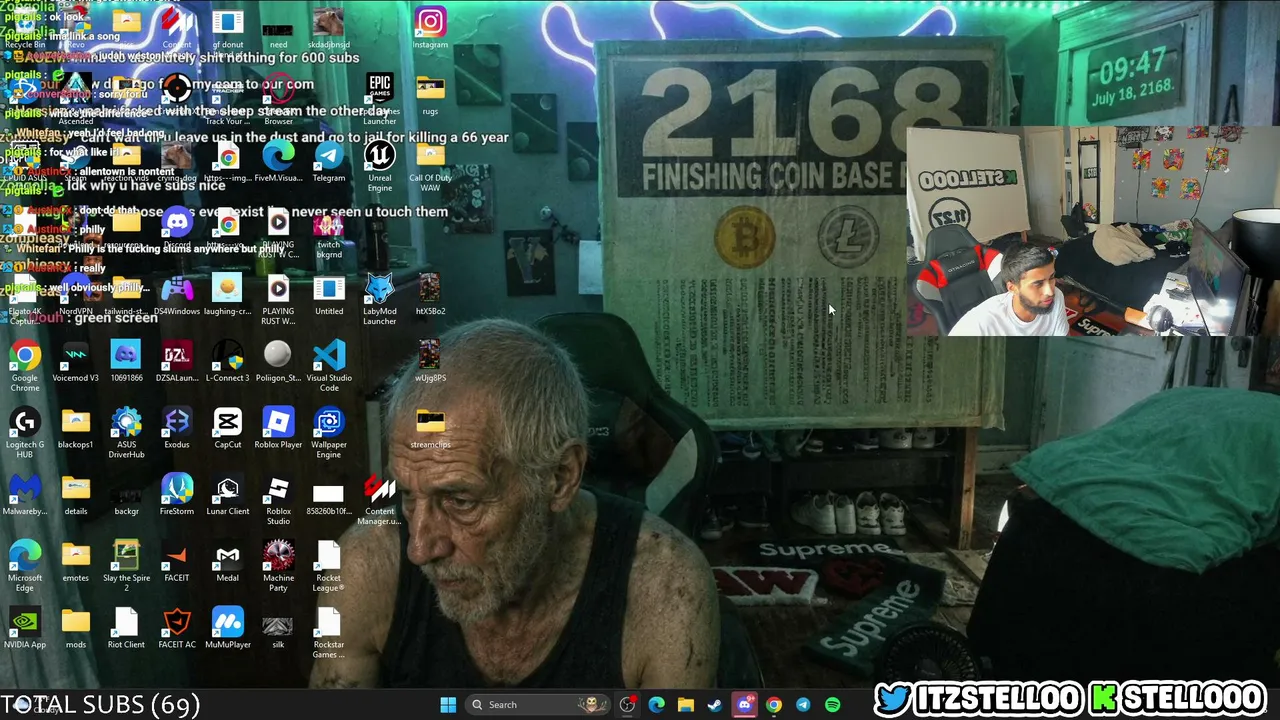The height and width of the screenshot is (720, 1280).
Task: Launch MuMuPlayer from the desktop
Action: [227, 630]
